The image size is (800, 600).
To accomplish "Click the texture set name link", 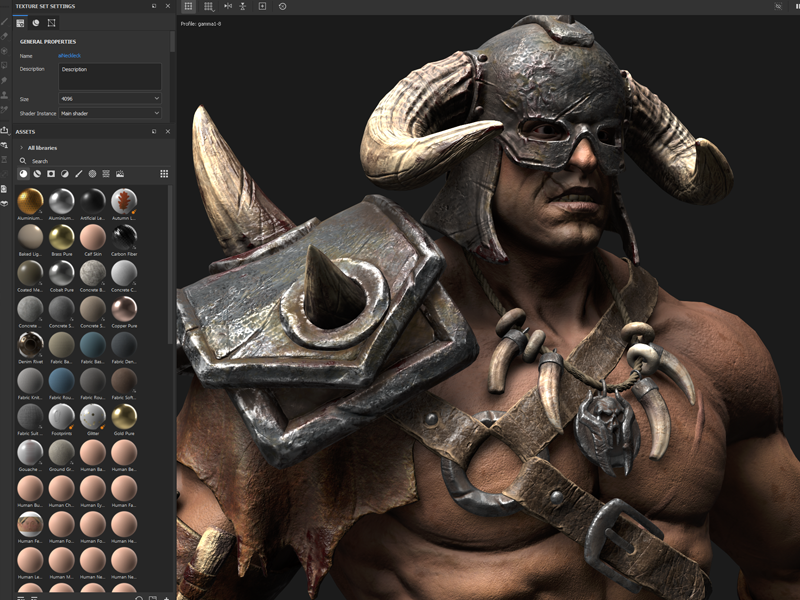I will 71,56.
